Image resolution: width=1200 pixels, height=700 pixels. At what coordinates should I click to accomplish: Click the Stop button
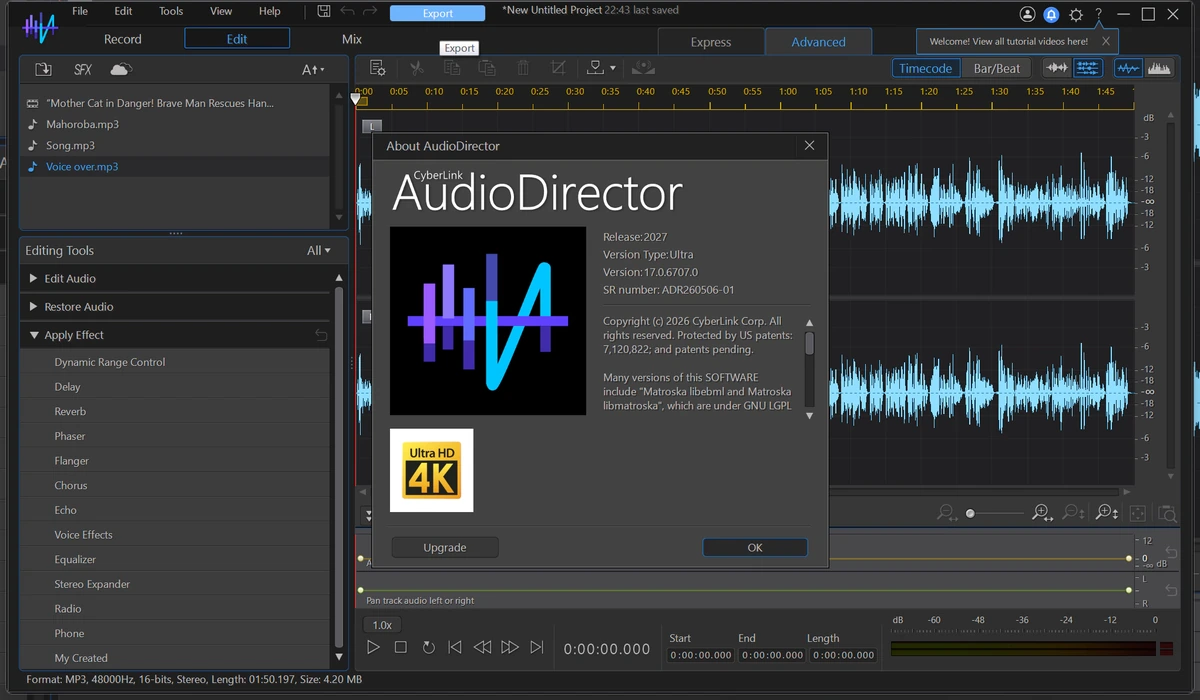(400, 647)
